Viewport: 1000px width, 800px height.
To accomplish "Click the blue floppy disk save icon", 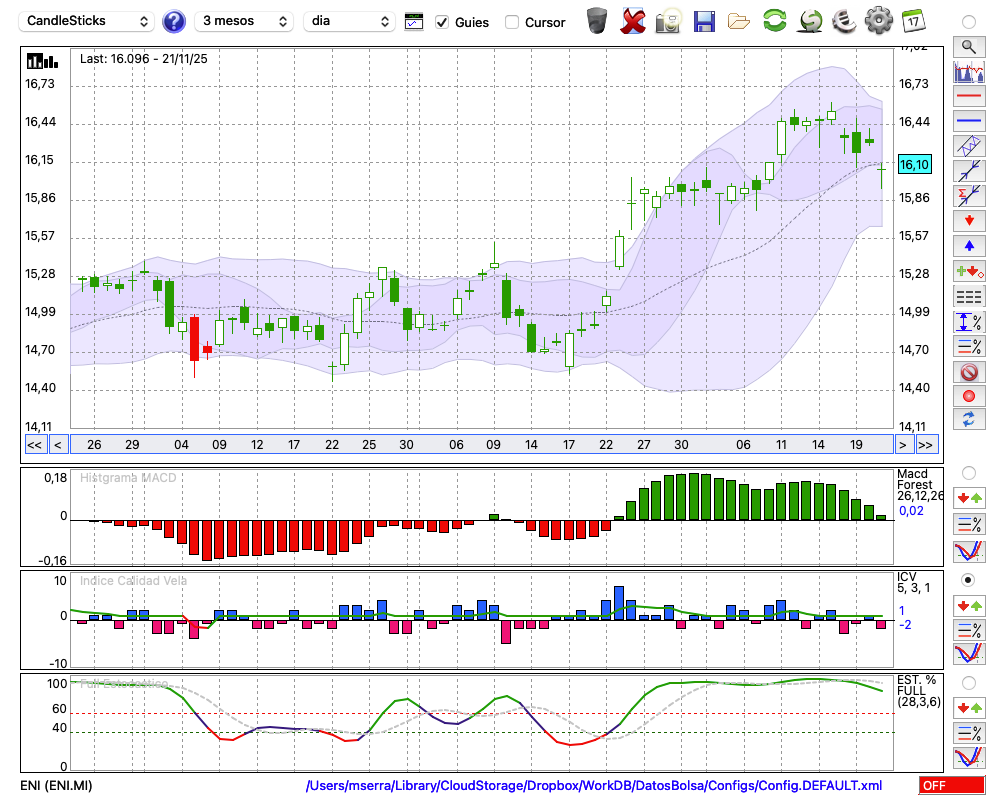I will [x=704, y=21].
